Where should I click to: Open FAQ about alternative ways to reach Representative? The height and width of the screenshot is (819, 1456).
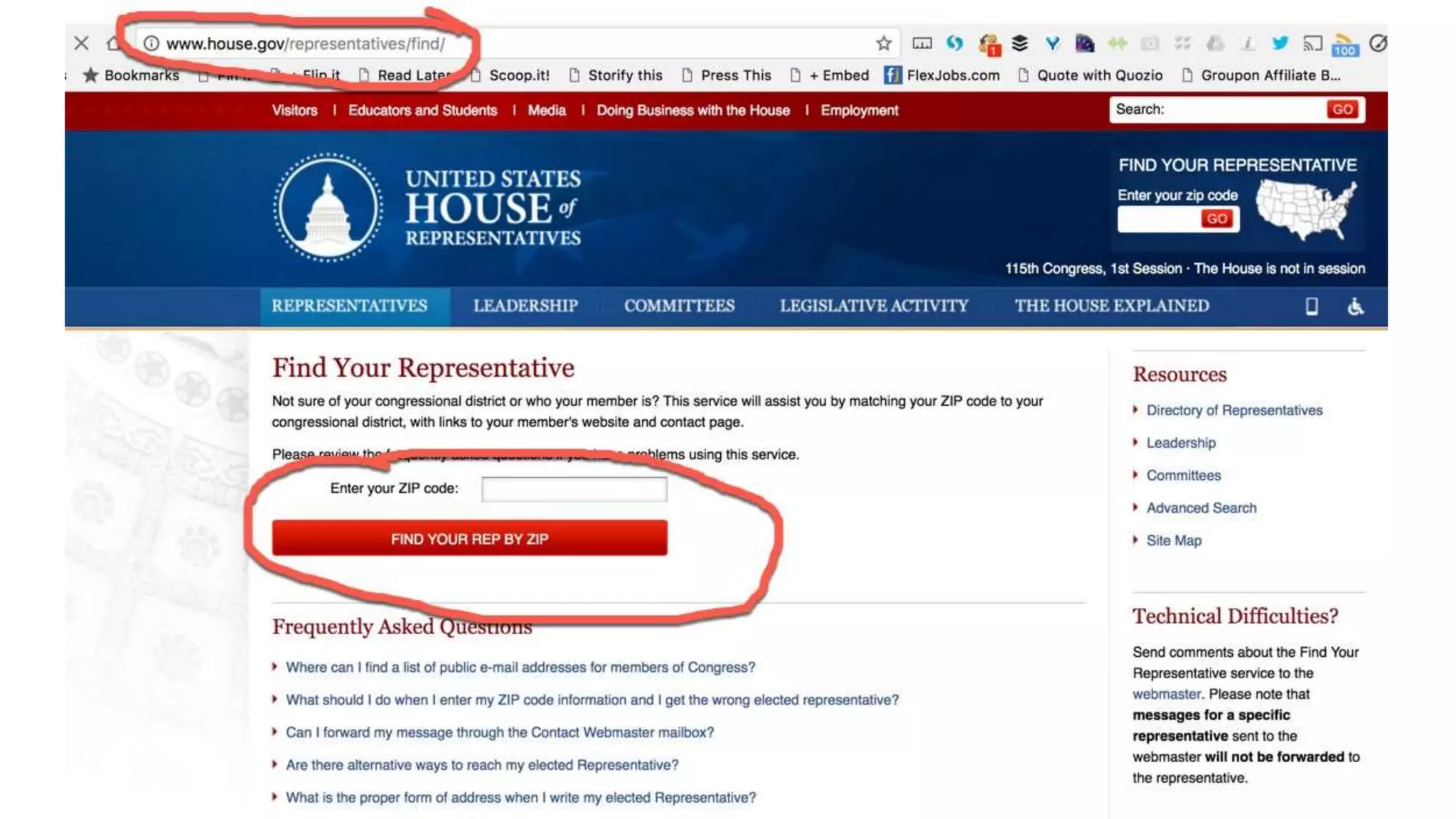pos(482,765)
